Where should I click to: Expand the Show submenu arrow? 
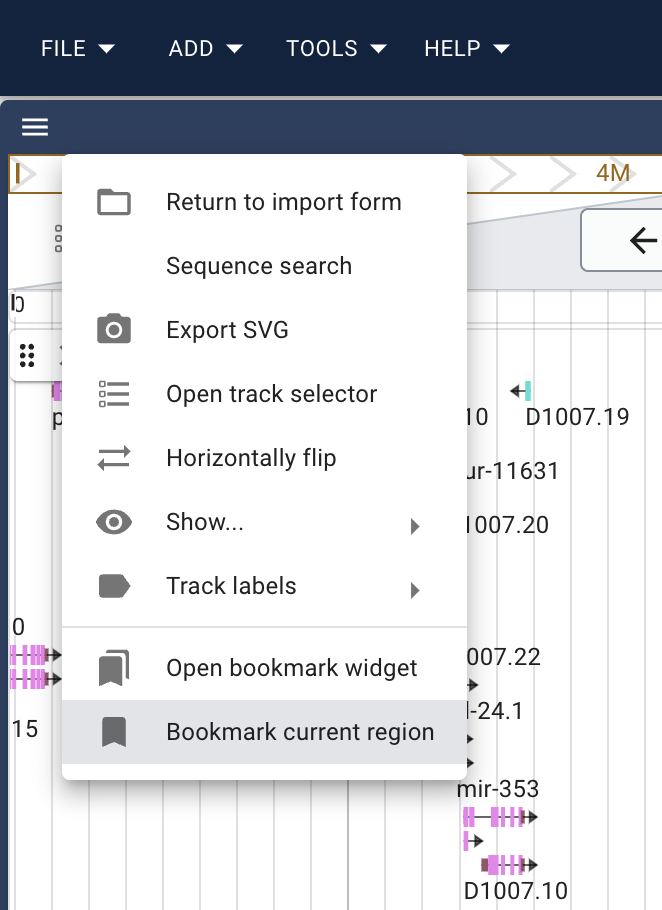point(415,526)
